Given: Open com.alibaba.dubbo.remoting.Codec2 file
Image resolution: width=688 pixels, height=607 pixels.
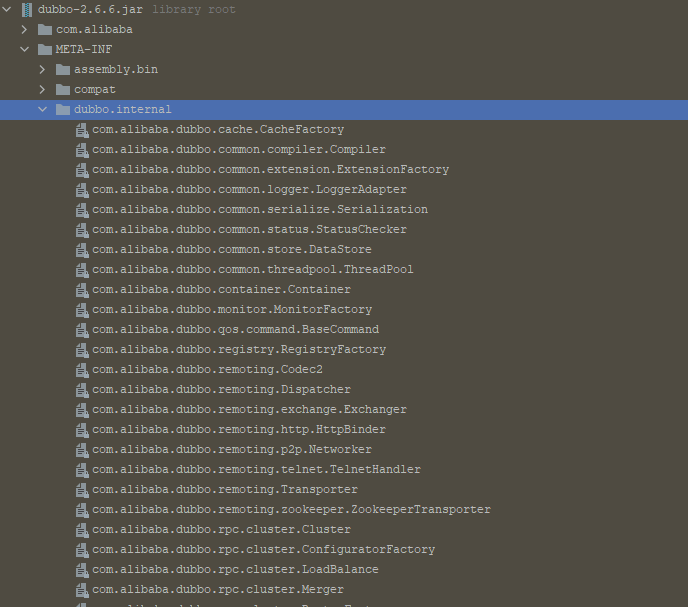Looking at the screenshot, I should pyautogui.click(x=207, y=370).
